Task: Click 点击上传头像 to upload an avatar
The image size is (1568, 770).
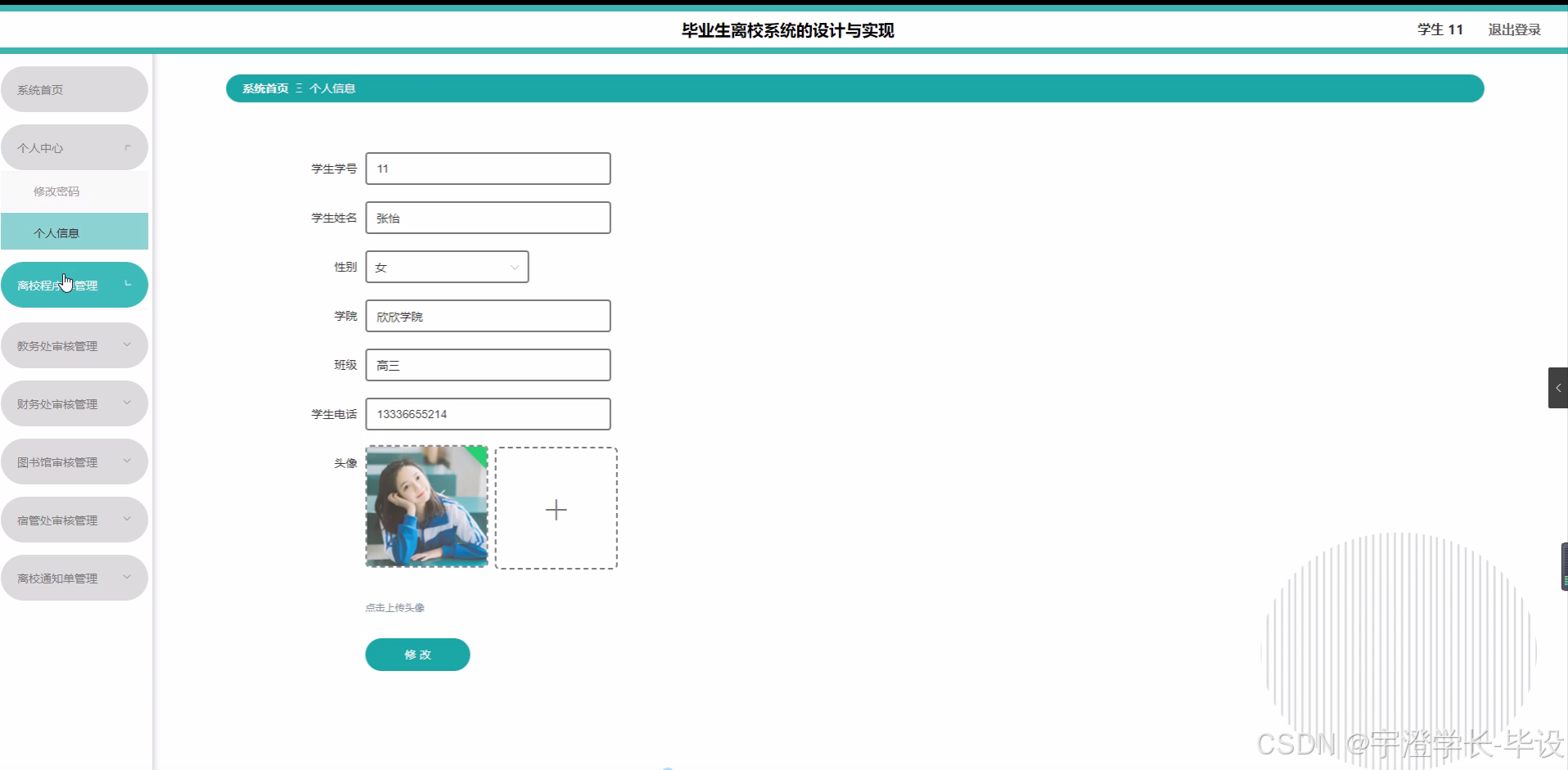Action: pos(394,607)
